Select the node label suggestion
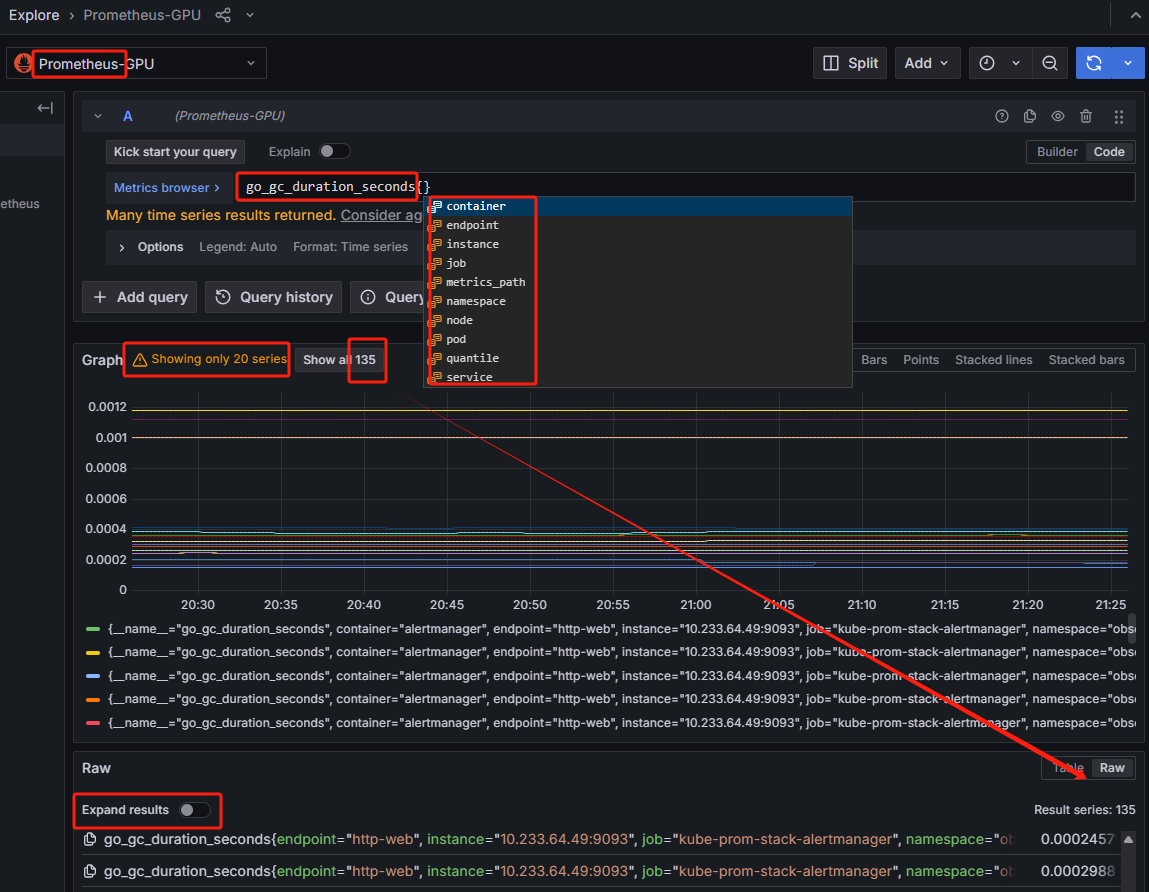The width and height of the screenshot is (1149, 892). pos(638,320)
